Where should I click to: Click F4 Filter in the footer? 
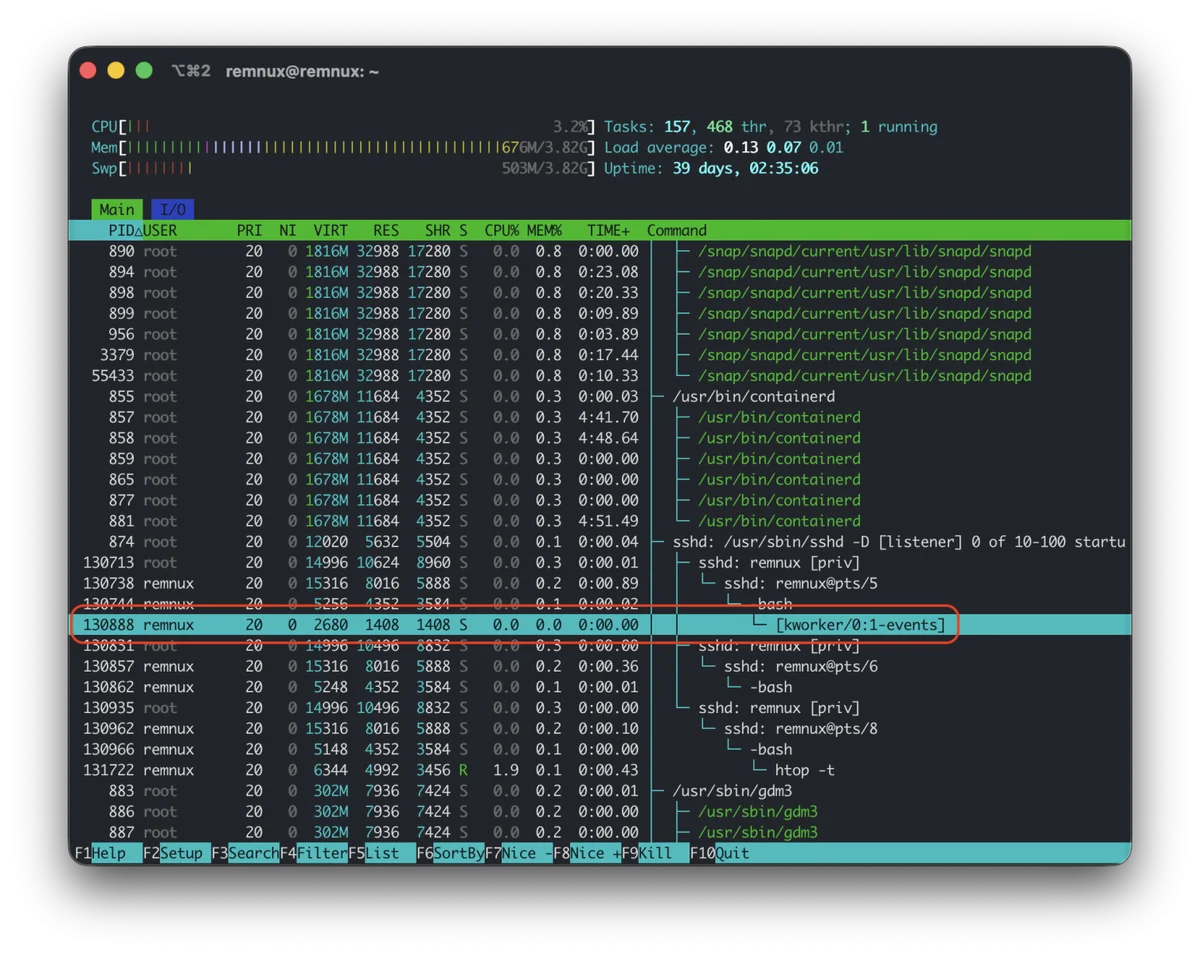(313, 853)
